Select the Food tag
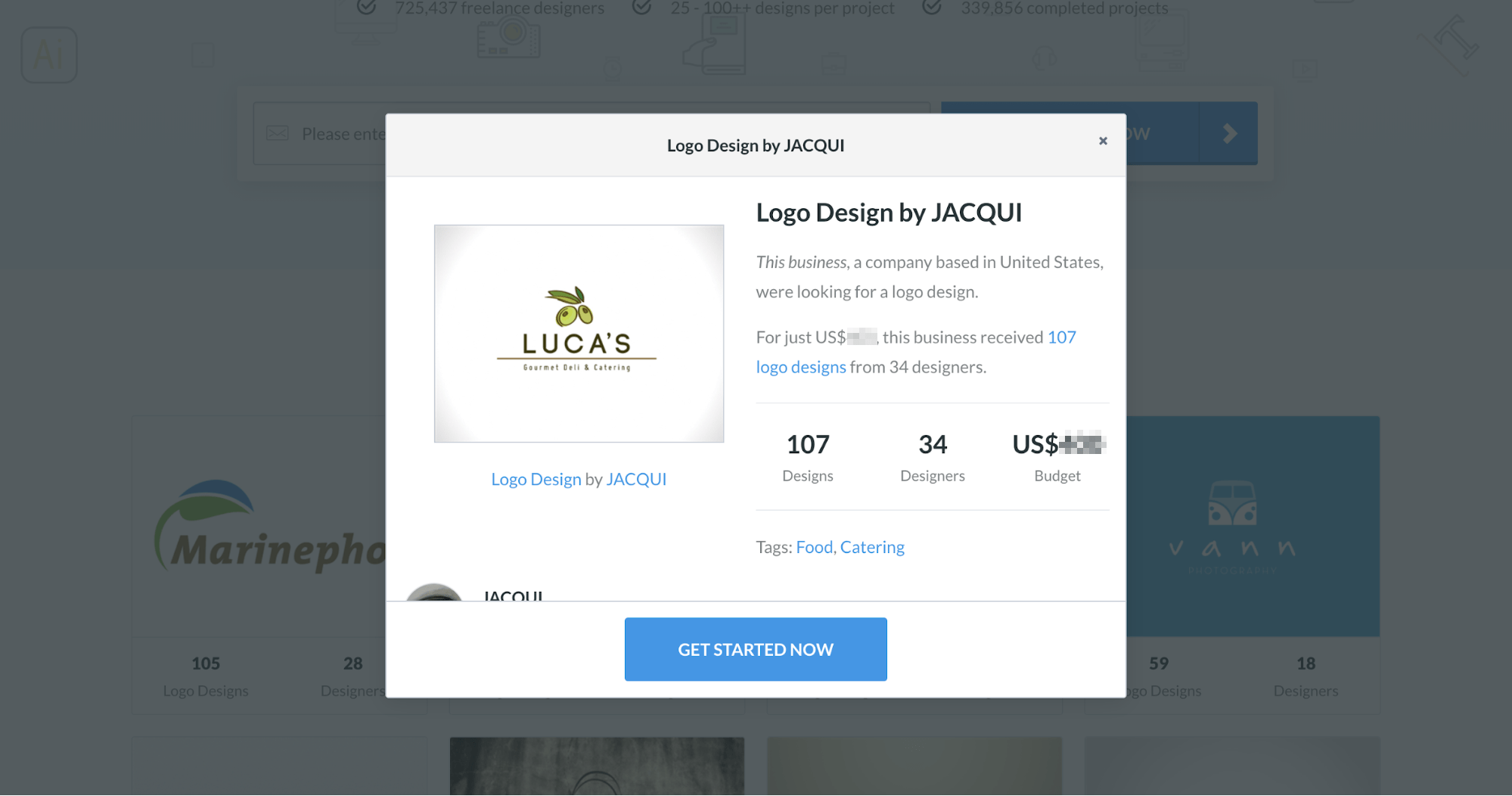1512x796 pixels. coord(814,547)
